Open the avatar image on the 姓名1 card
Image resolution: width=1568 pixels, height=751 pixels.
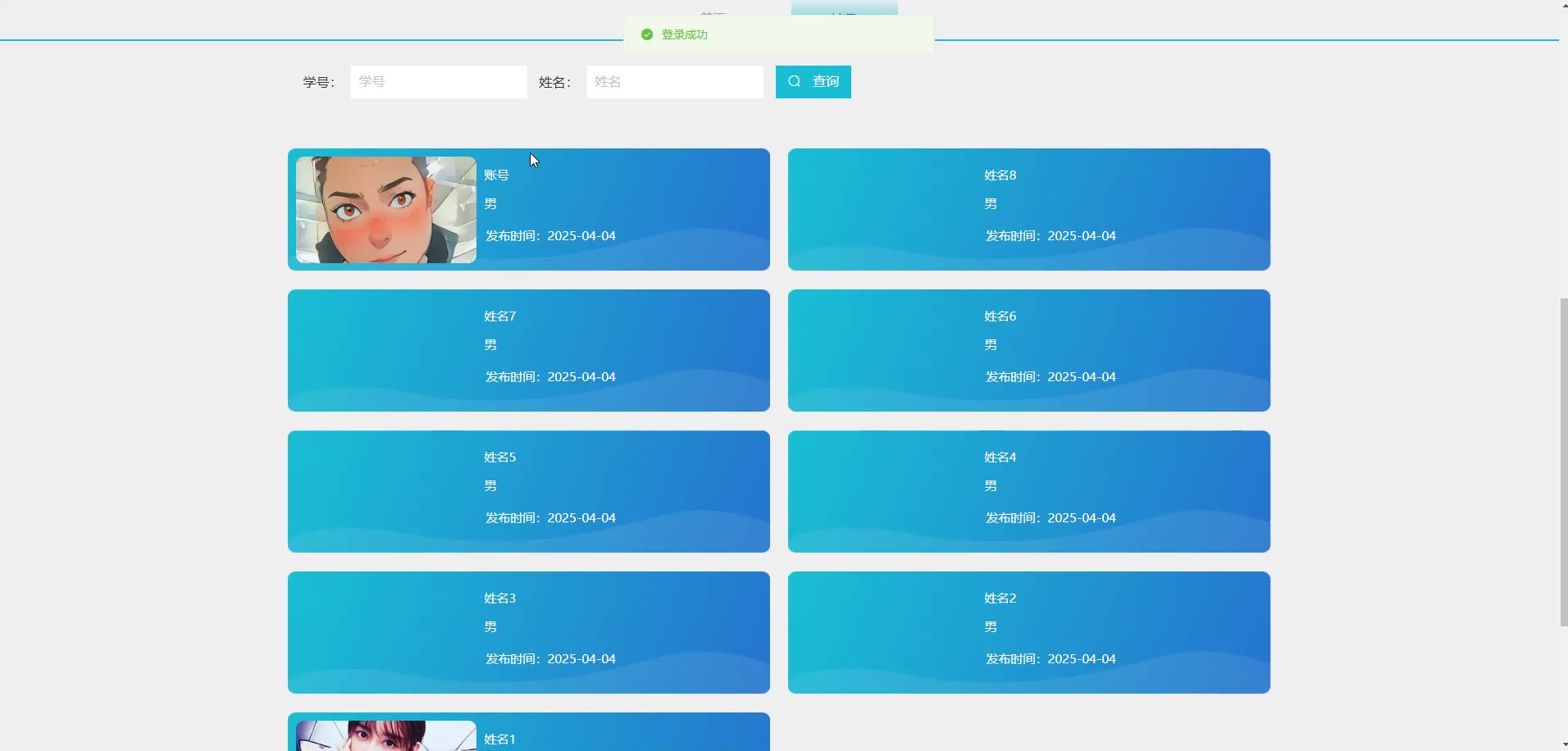pyautogui.click(x=386, y=735)
